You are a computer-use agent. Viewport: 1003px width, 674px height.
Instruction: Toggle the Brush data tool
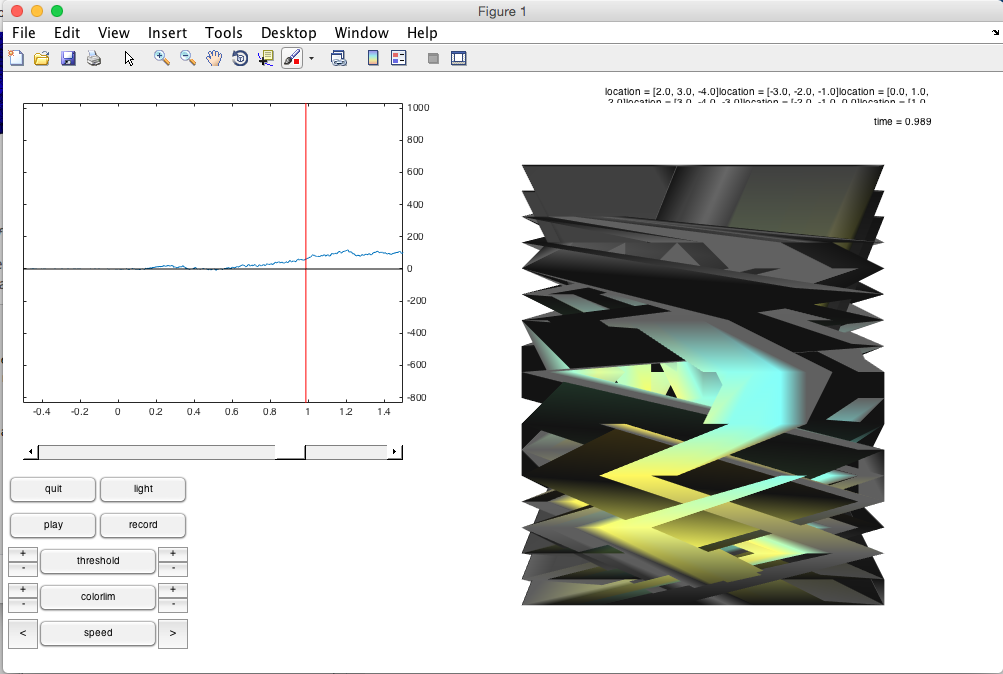291,58
